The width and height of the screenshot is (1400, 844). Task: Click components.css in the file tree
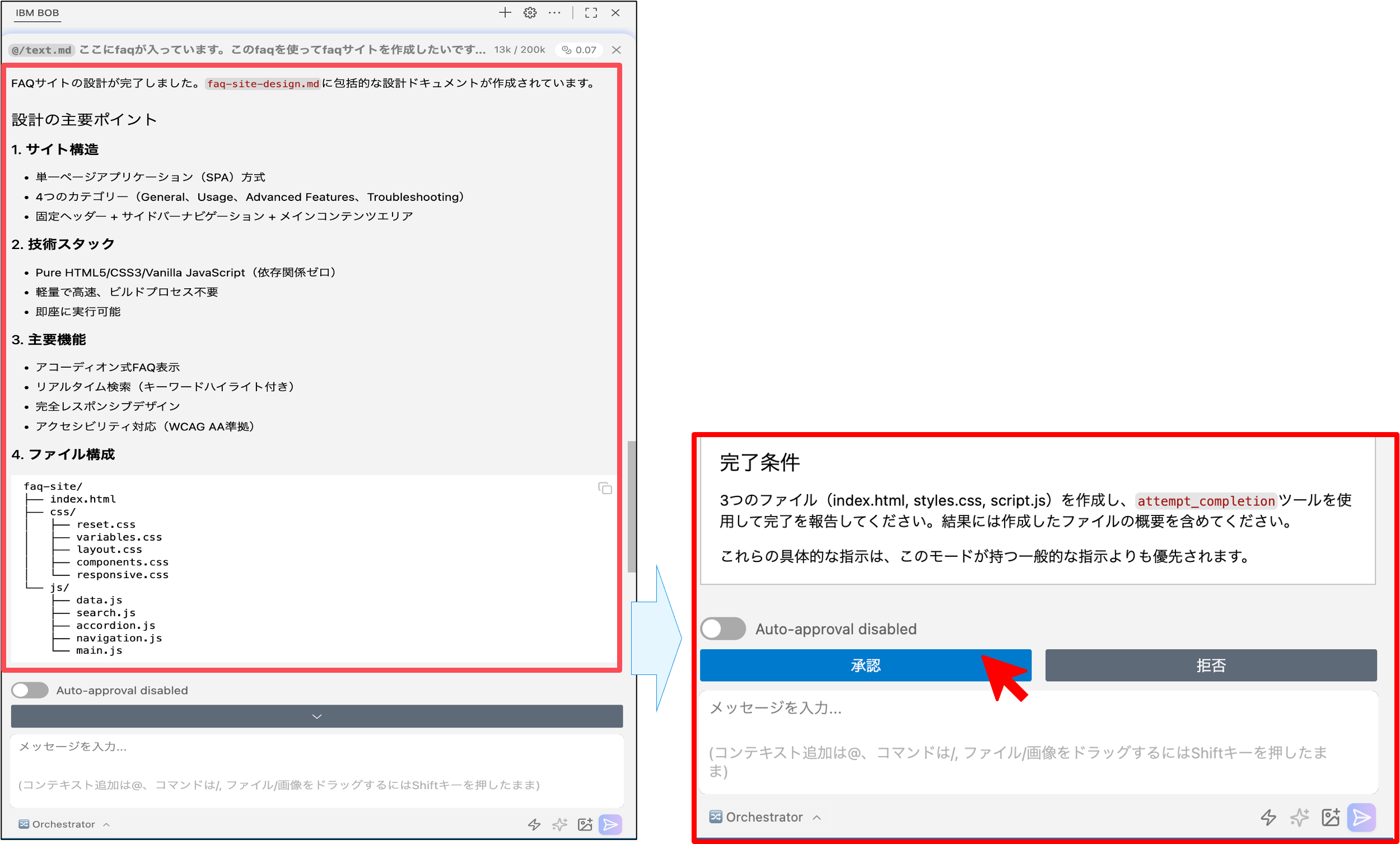[123, 562]
